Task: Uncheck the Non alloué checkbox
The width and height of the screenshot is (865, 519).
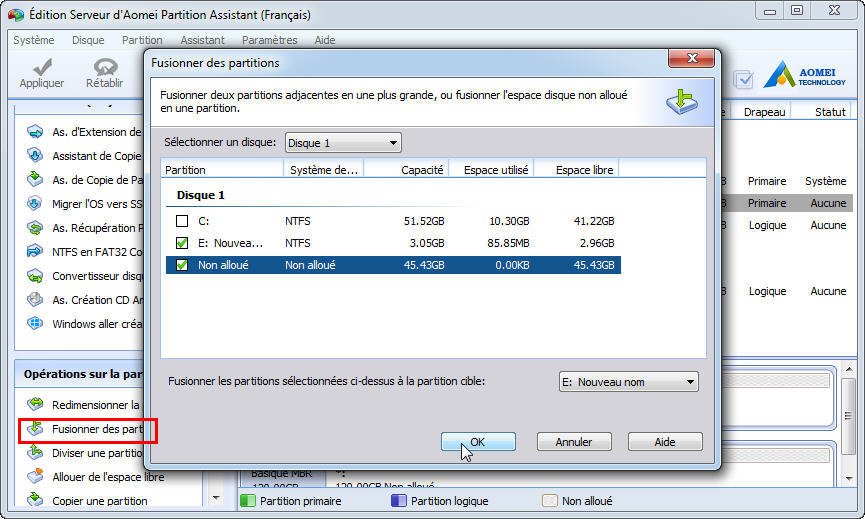Action: 182,265
